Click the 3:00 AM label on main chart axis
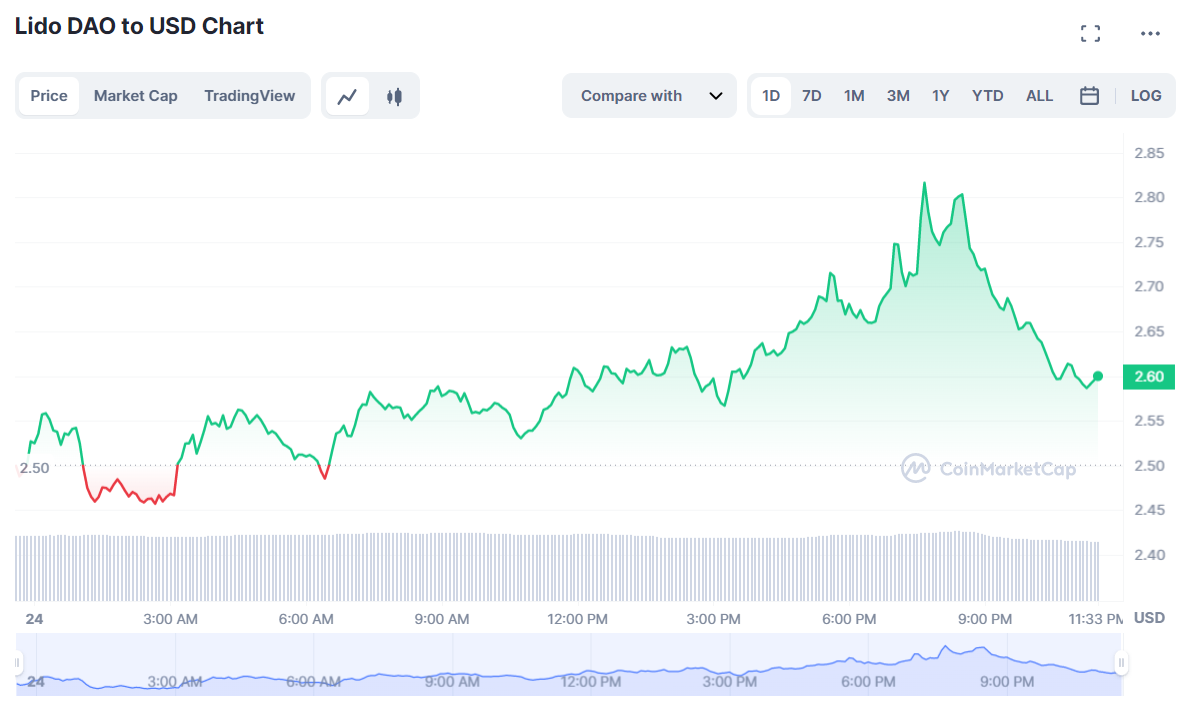1190x711 pixels. pyautogui.click(x=170, y=619)
